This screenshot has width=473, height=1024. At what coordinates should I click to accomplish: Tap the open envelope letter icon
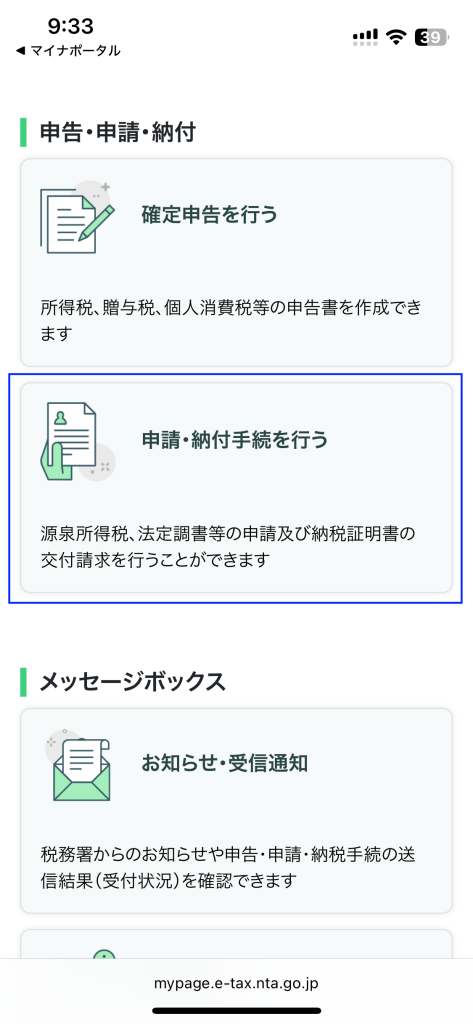(x=78, y=765)
